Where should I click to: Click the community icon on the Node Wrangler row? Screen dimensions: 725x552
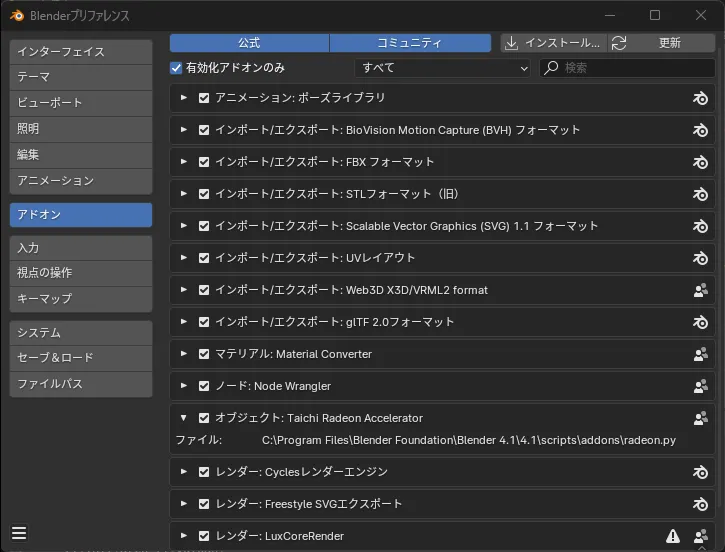[x=700, y=386]
